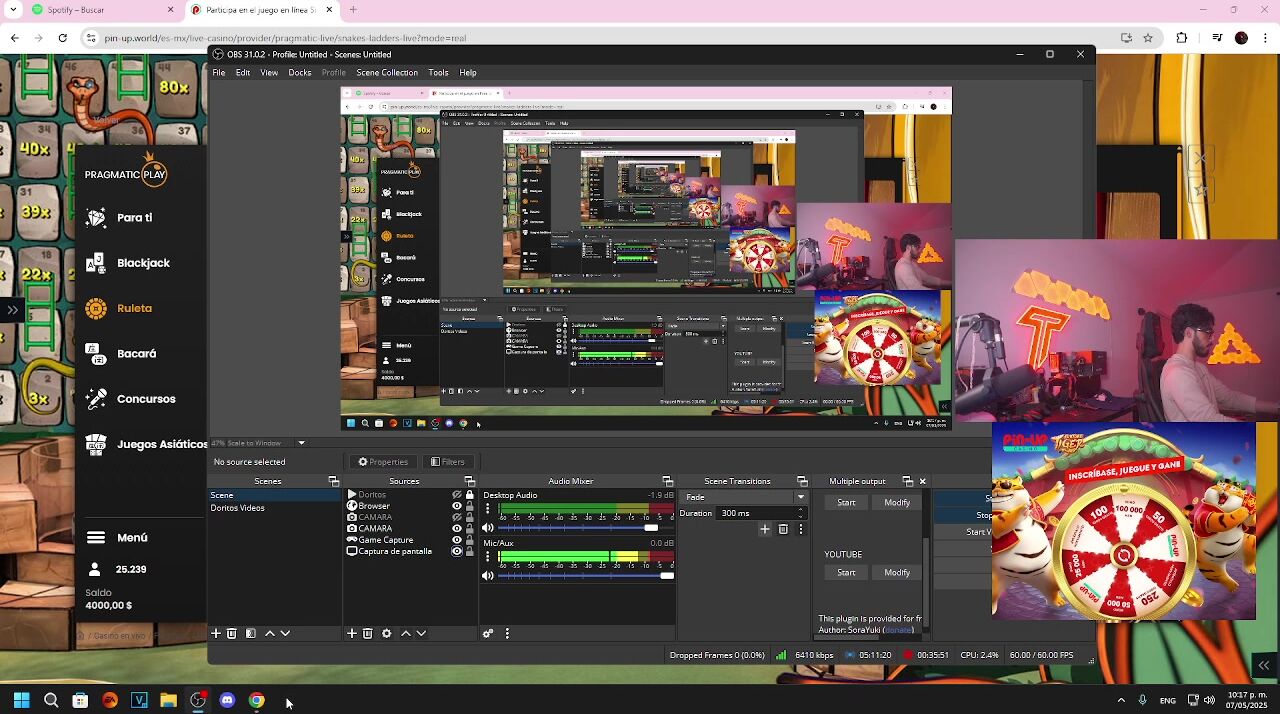Screen dimensions: 1280x714
Task: Mute Mic/Aux with the speaker icon
Action: pyautogui.click(x=488, y=576)
